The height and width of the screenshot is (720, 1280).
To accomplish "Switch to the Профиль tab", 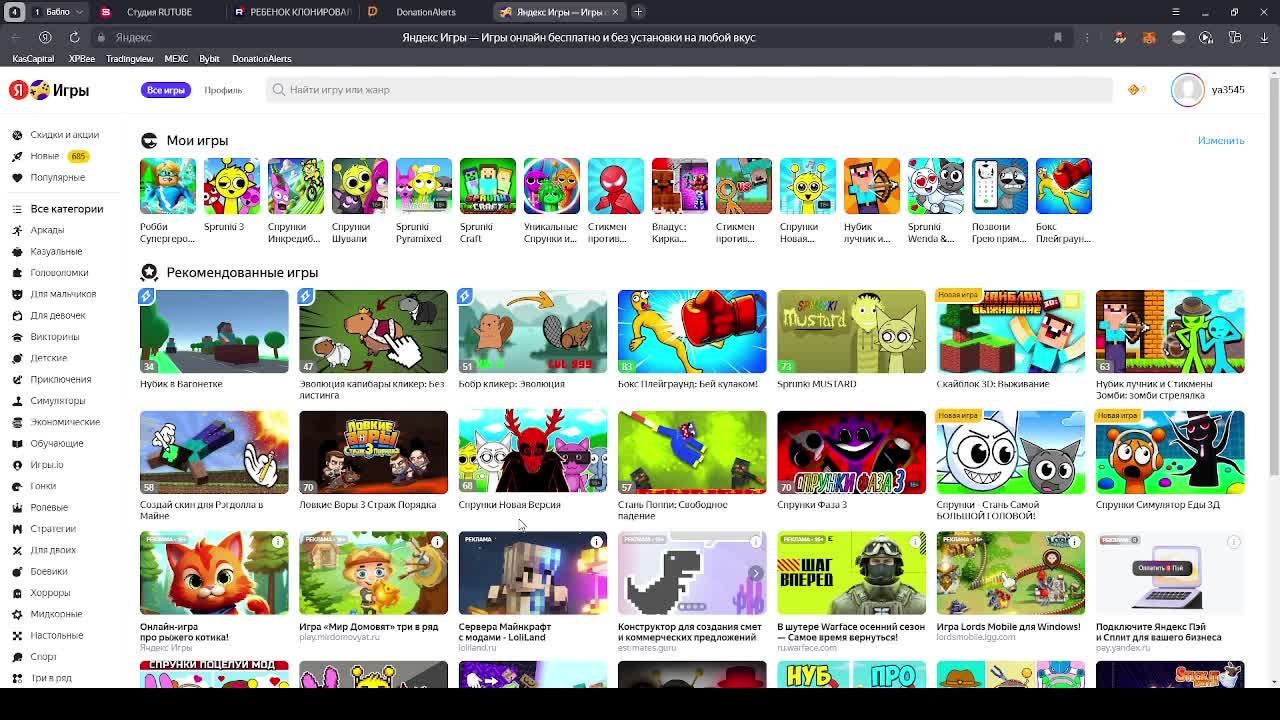I will point(223,90).
